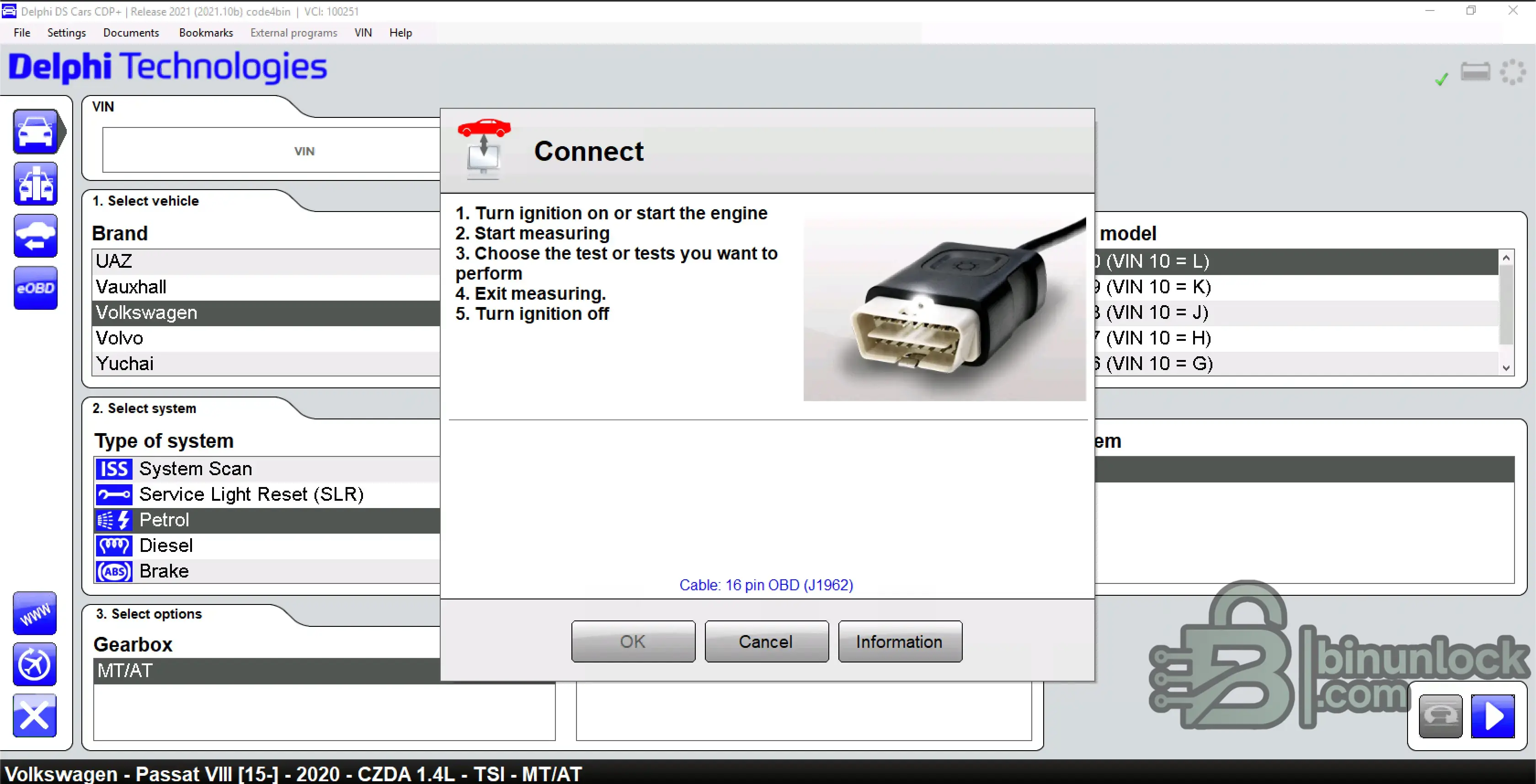The width and height of the screenshot is (1536, 784).
Task: Restore down the Delphi window
Action: [x=1471, y=11]
